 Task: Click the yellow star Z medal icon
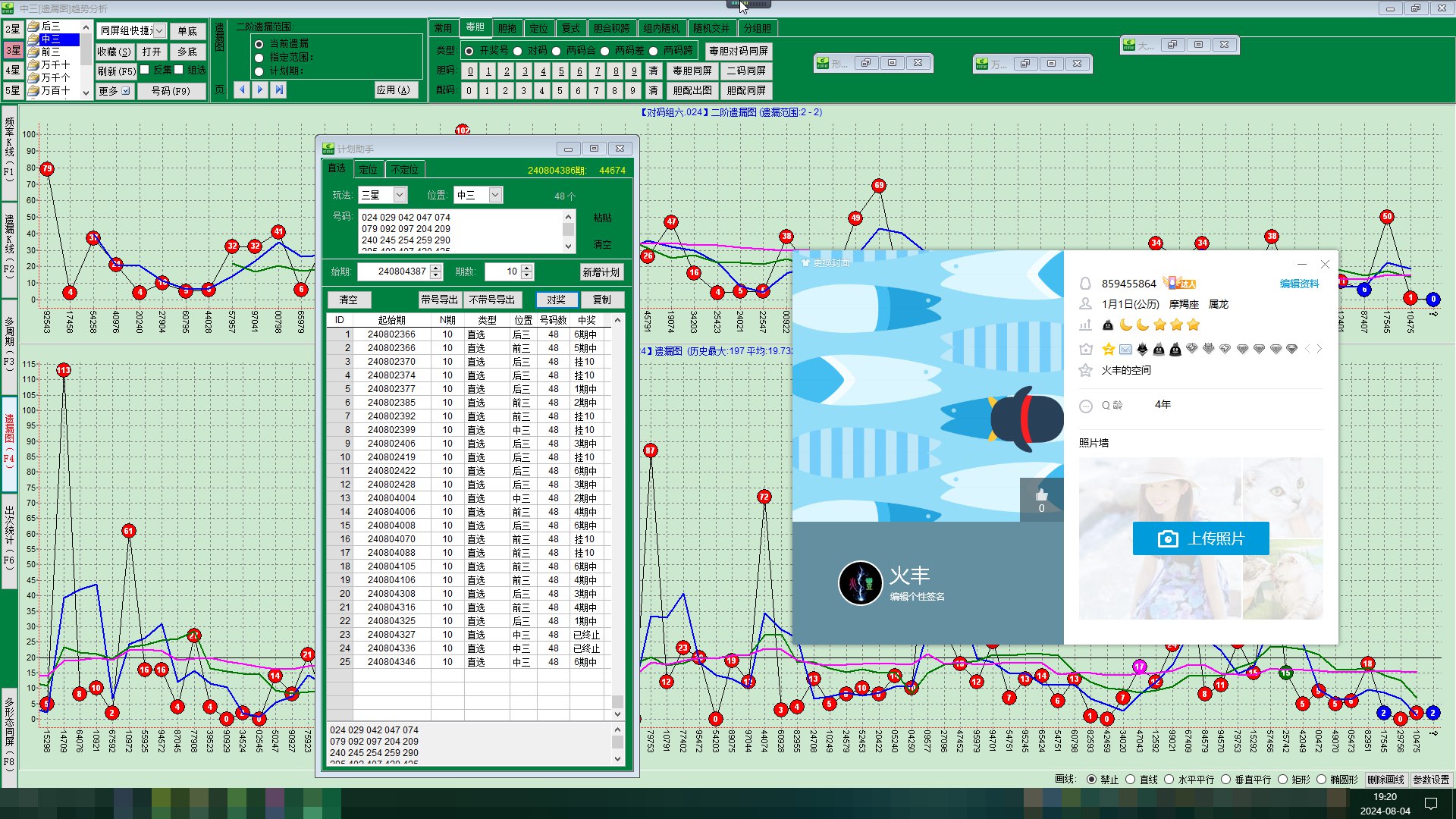(1109, 349)
